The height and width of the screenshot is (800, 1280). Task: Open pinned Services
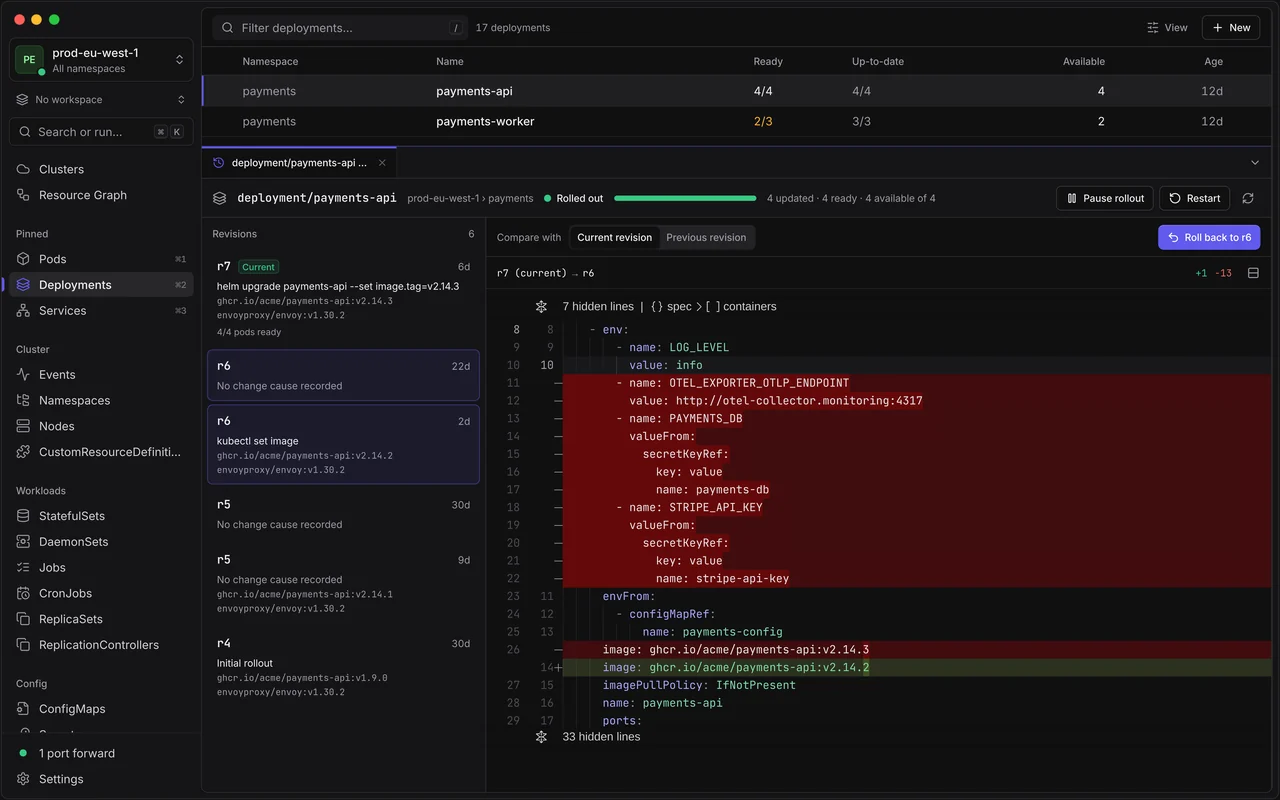101,311
